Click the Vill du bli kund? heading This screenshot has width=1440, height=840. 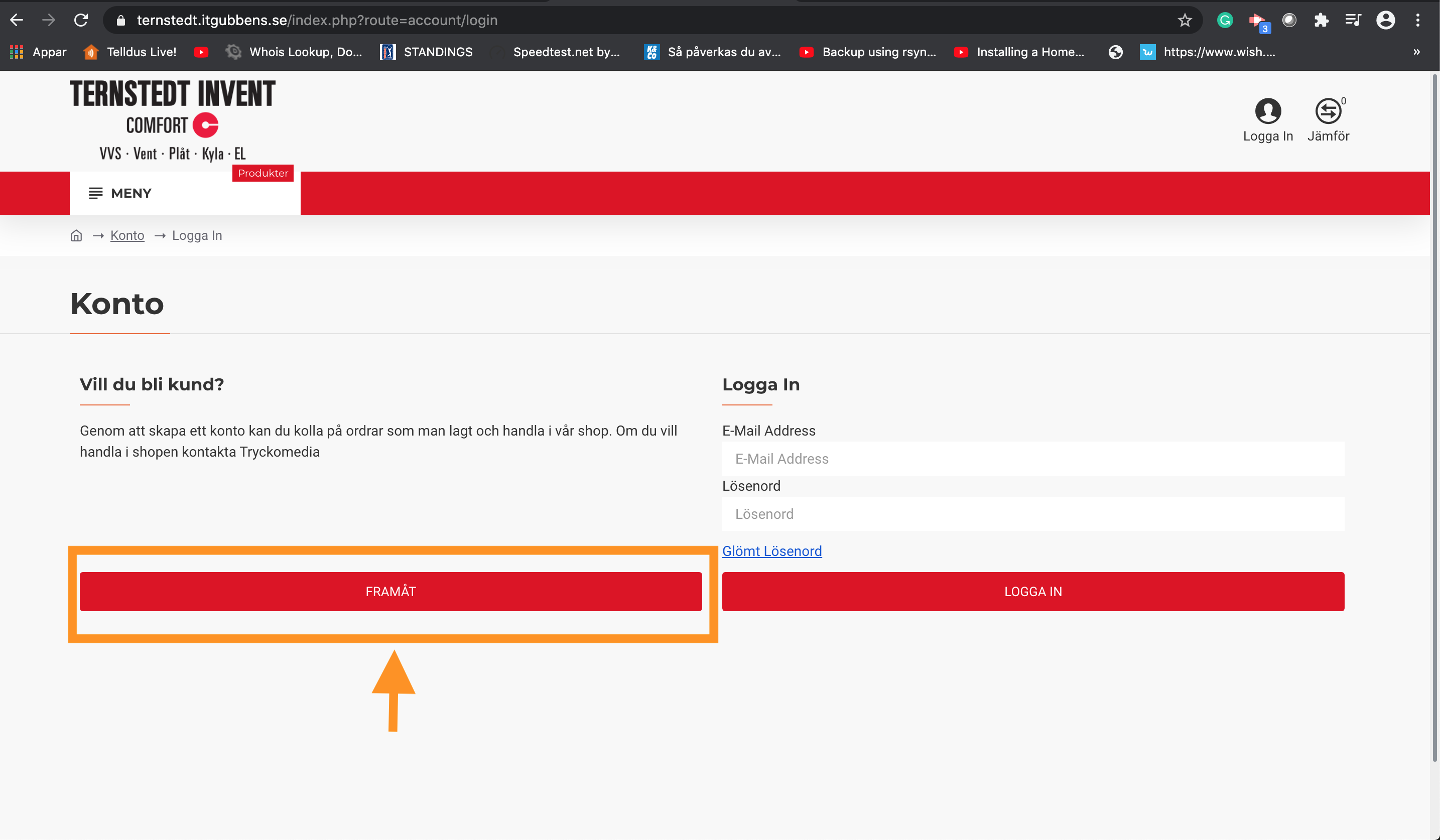(152, 384)
